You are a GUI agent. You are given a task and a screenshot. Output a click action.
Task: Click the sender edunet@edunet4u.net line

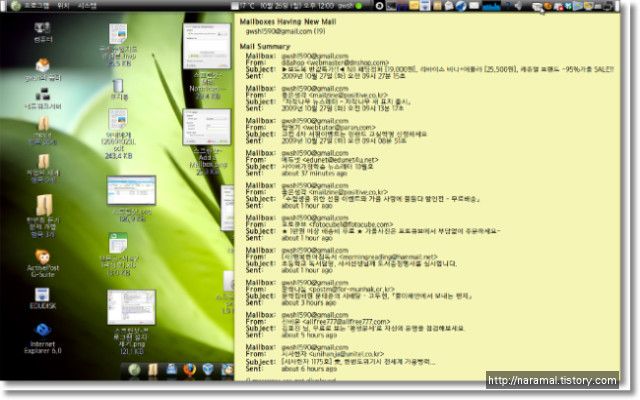[330, 160]
